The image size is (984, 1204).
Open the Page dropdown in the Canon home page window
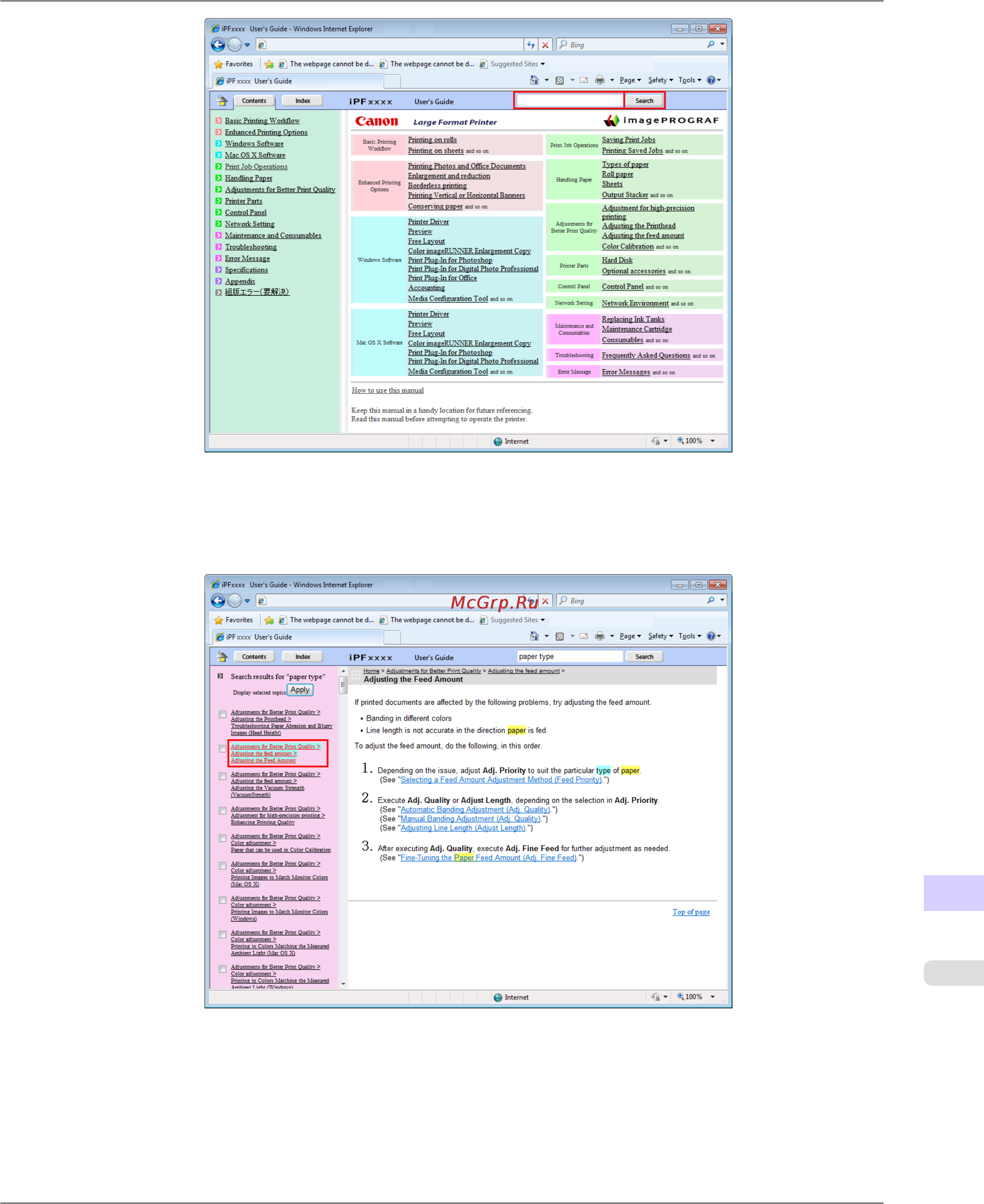pos(630,81)
